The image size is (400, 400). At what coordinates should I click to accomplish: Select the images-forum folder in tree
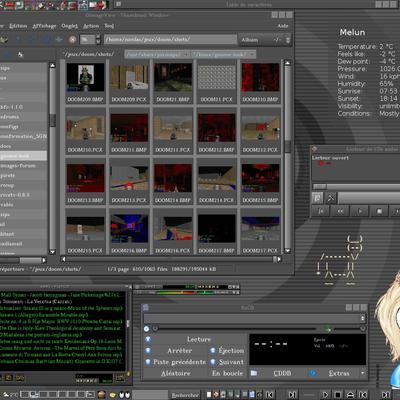click(23, 166)
